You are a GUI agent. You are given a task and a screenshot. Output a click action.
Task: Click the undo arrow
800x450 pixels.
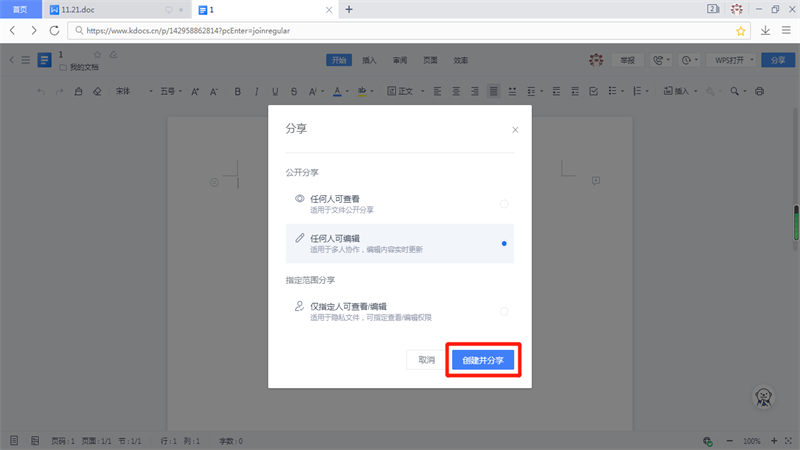point(41,91)
